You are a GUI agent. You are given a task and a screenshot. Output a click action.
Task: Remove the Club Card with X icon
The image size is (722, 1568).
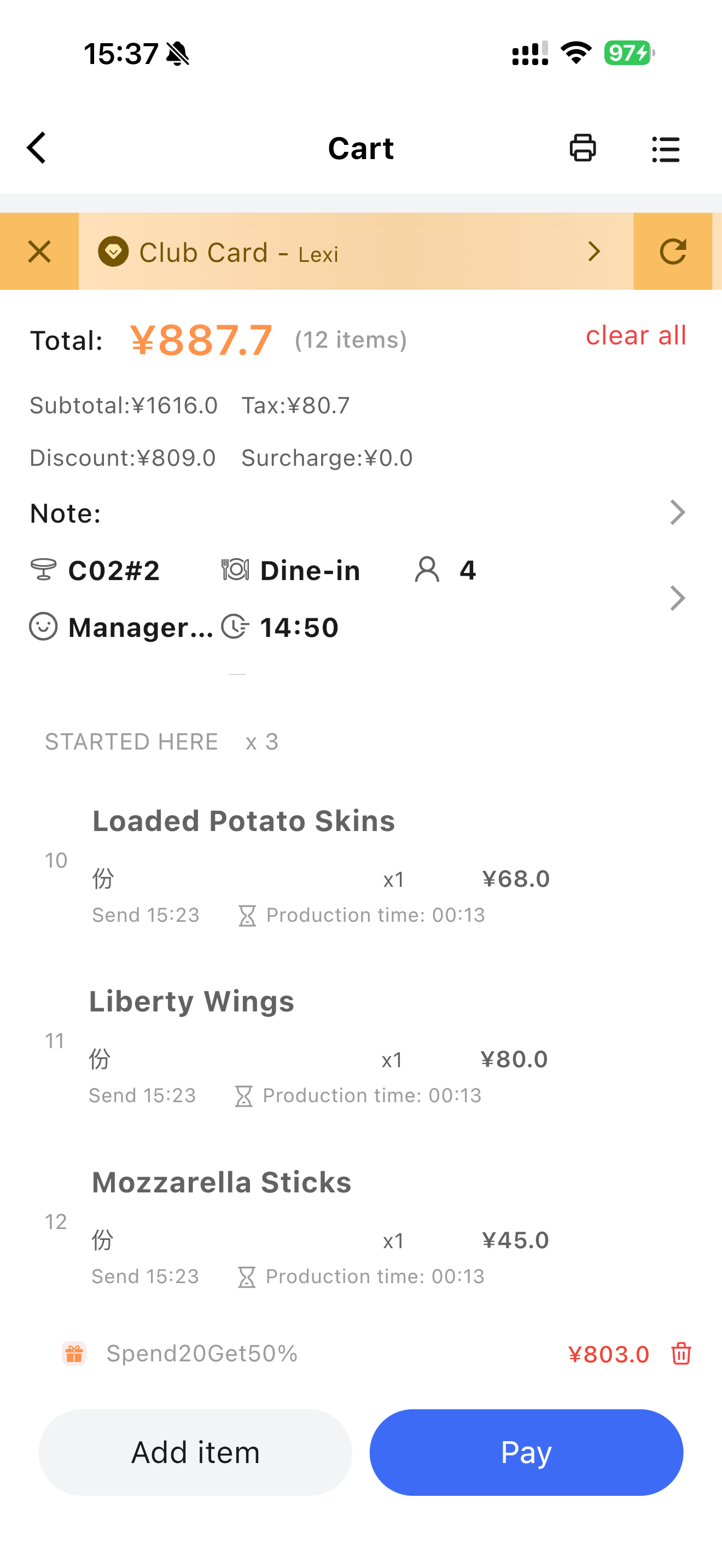click(39, 251)
